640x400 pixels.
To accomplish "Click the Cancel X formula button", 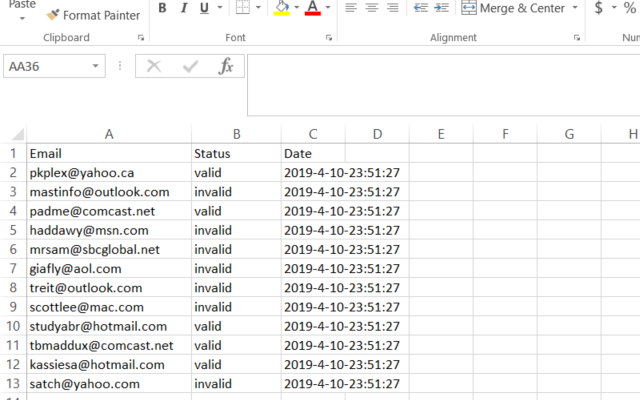I will [x=154, y=66].
